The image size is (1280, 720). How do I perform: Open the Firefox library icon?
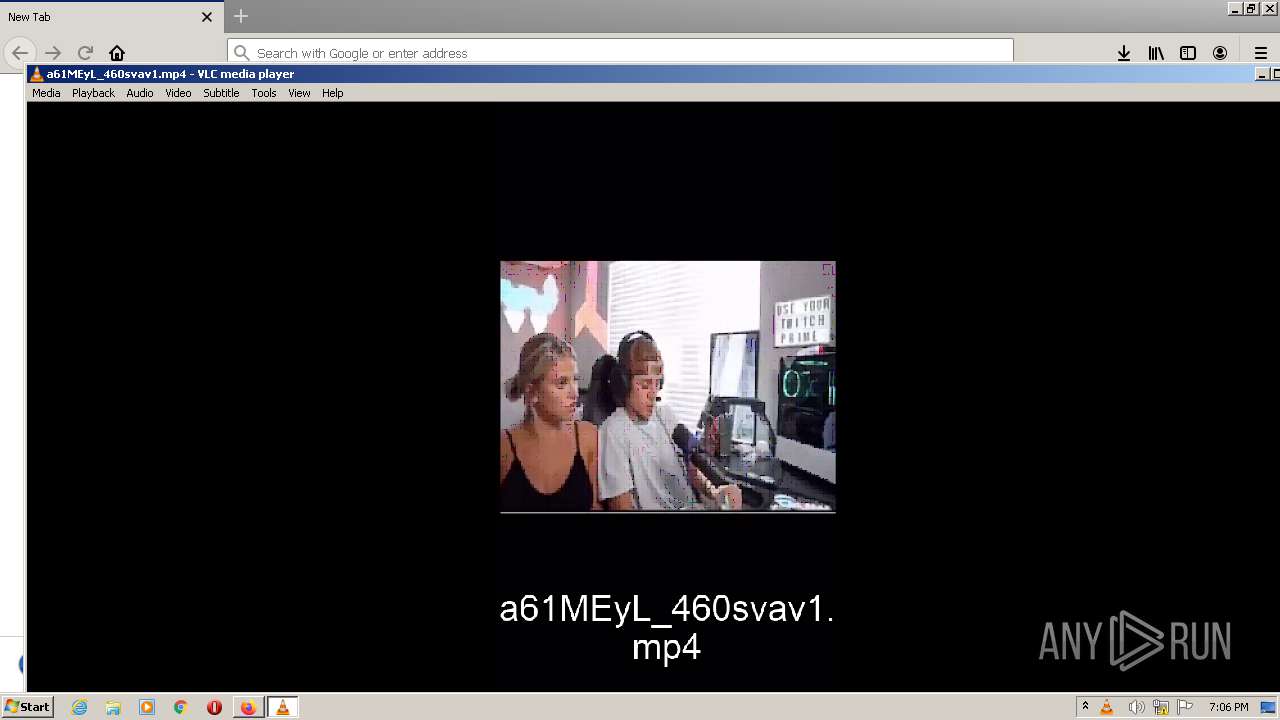(x=1156, y=53)
